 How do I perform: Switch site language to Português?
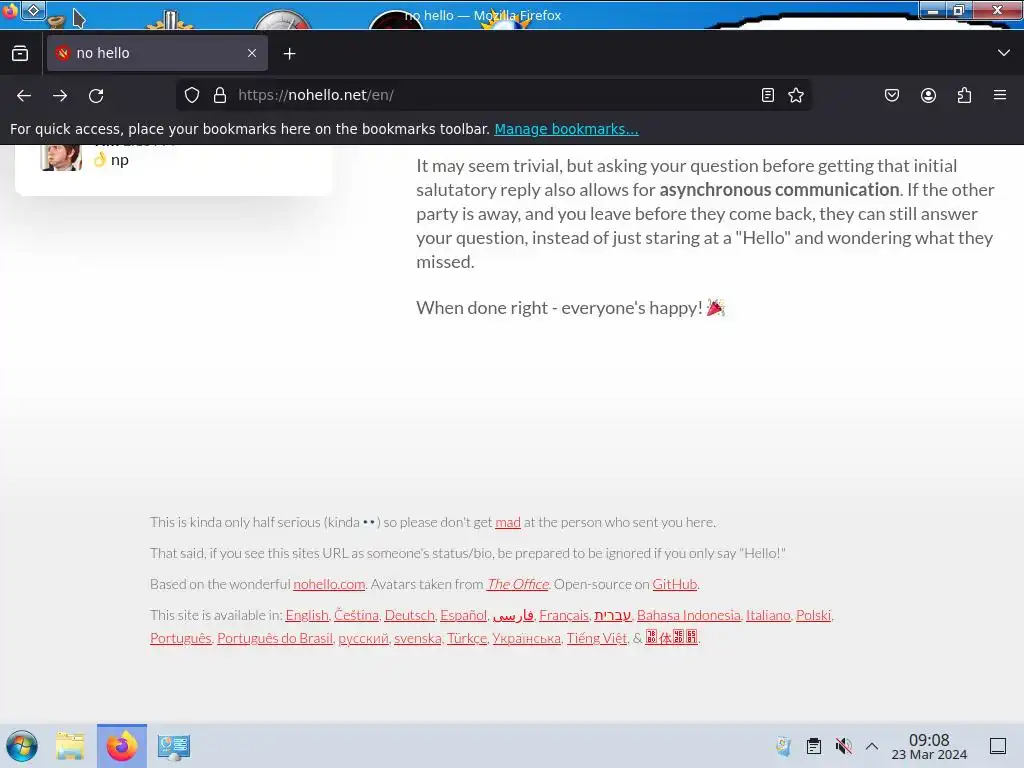click(x=181, y=638)
